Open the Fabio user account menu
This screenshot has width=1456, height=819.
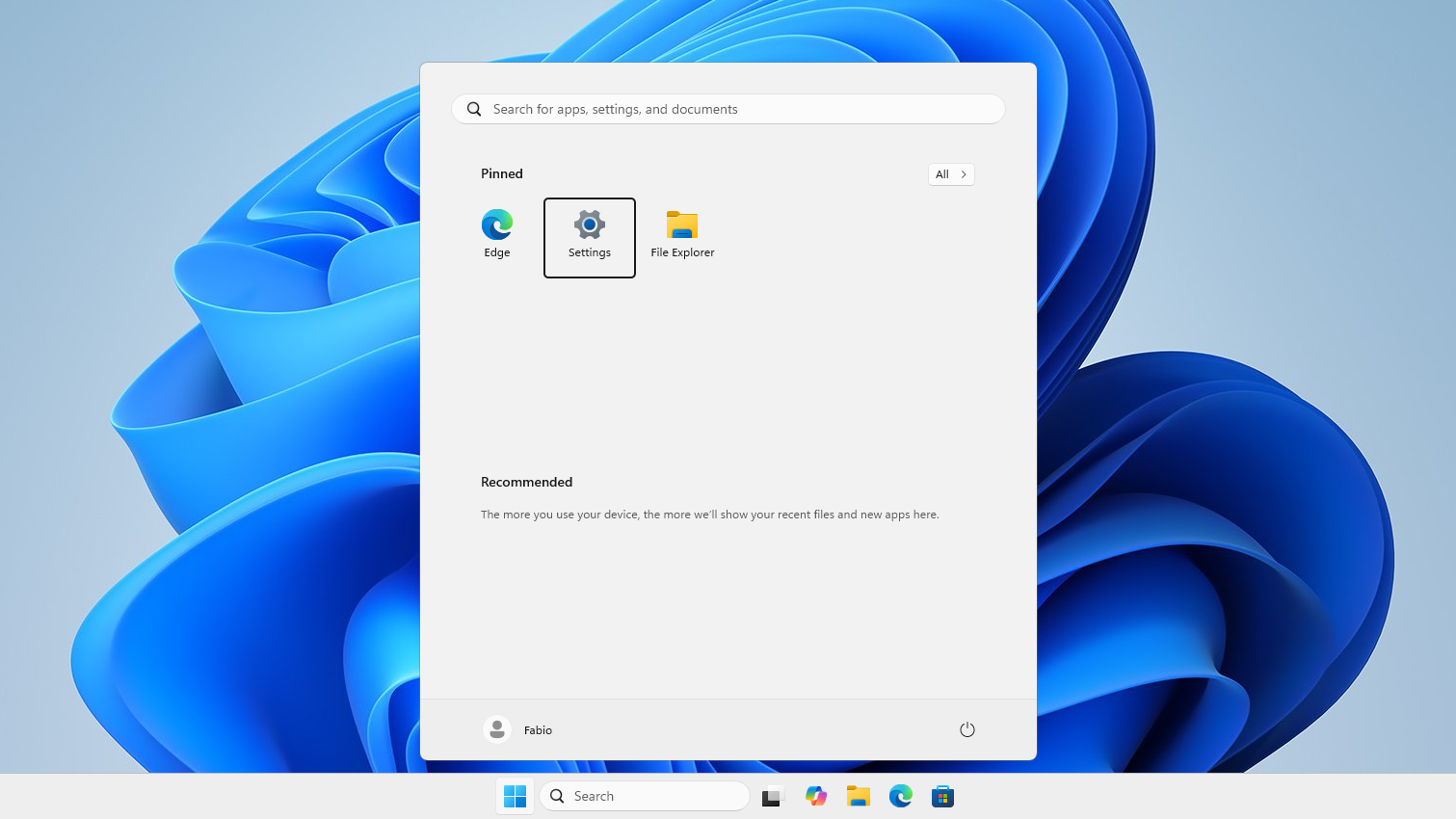point(518,729)
